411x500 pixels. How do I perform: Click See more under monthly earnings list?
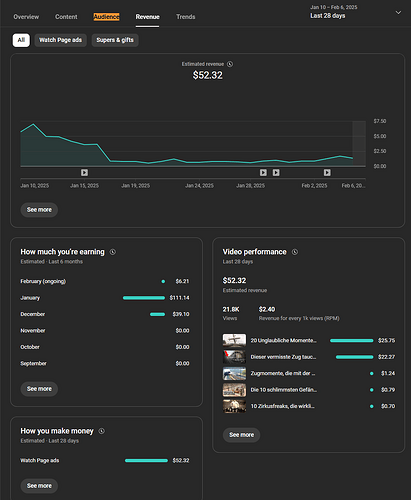coord(39,389)
